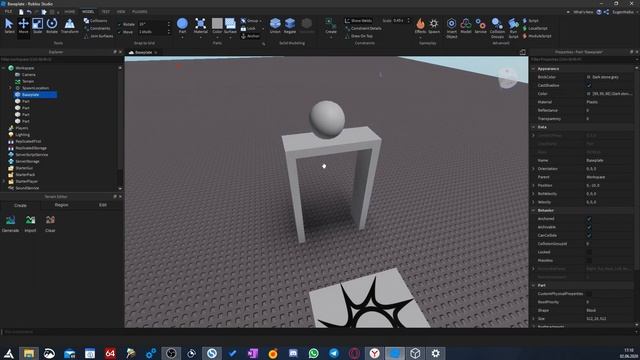Import terrain in Terrain Editor
This screenshot has width=640, height=360.
tap(30, 223)
